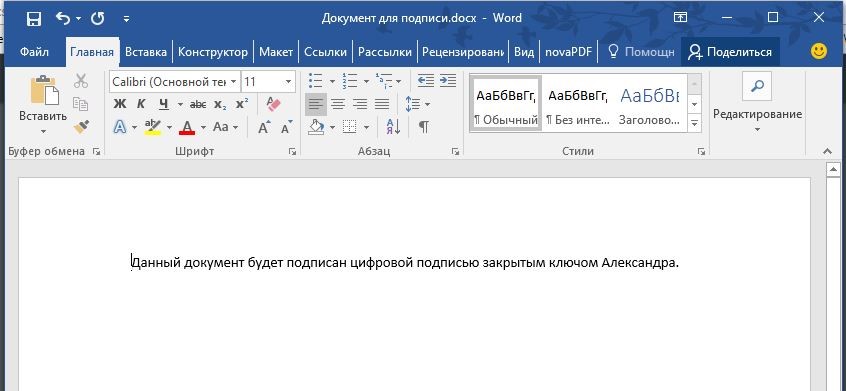The image size is (846, 391).
Task: Send feedback with the smiley face icon
Action: point(819,51)
